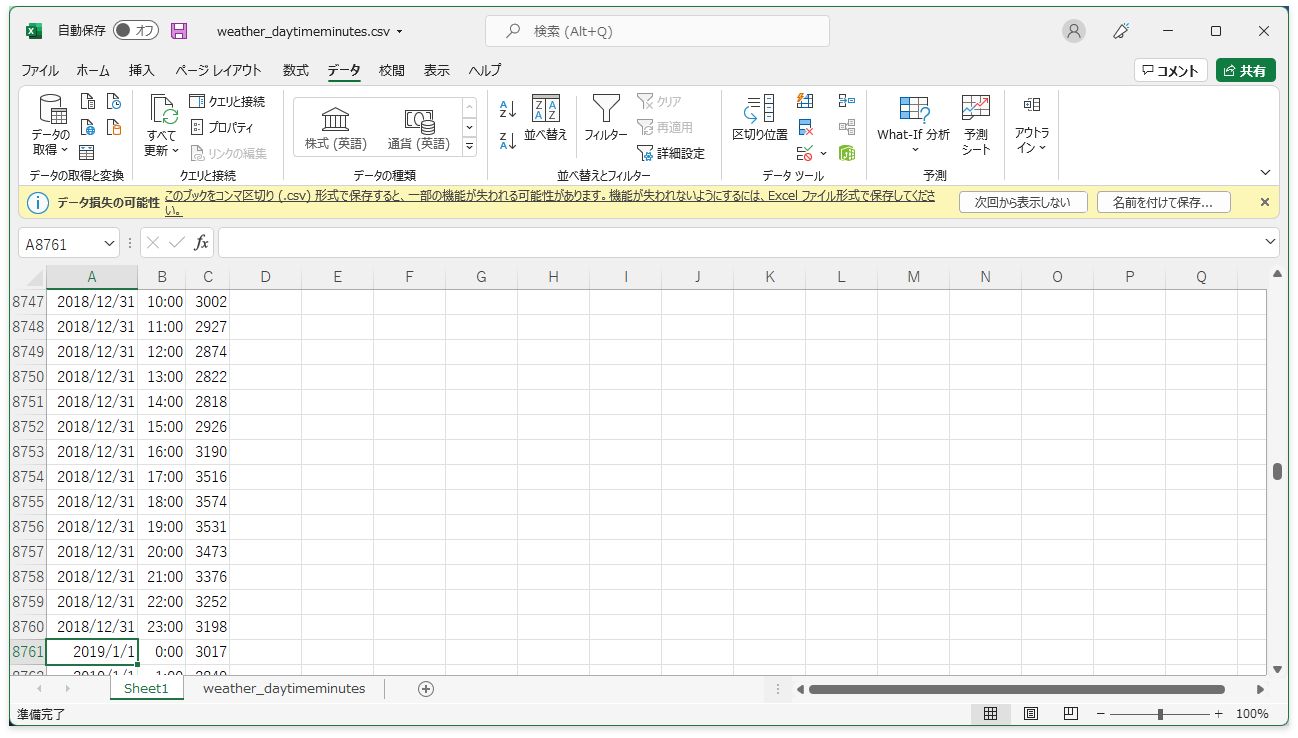Close the data loss warning bar
This screenshot has width=1298, height=738.
point(1264,202)
